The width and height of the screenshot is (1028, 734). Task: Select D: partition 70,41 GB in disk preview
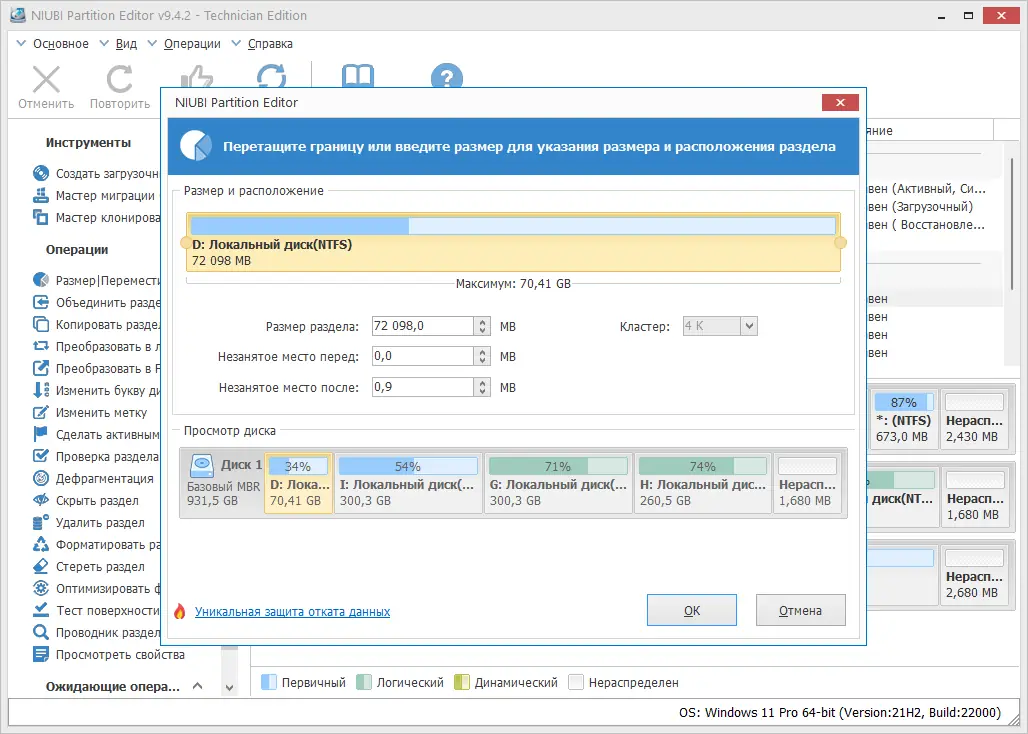click(298, 483)
